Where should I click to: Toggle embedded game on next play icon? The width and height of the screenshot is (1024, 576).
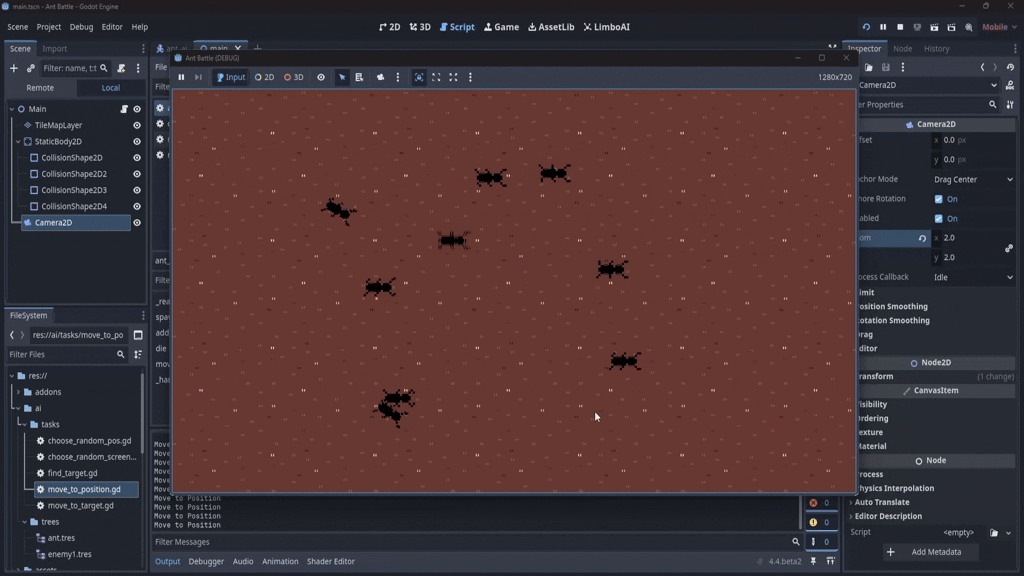[419, 77]
